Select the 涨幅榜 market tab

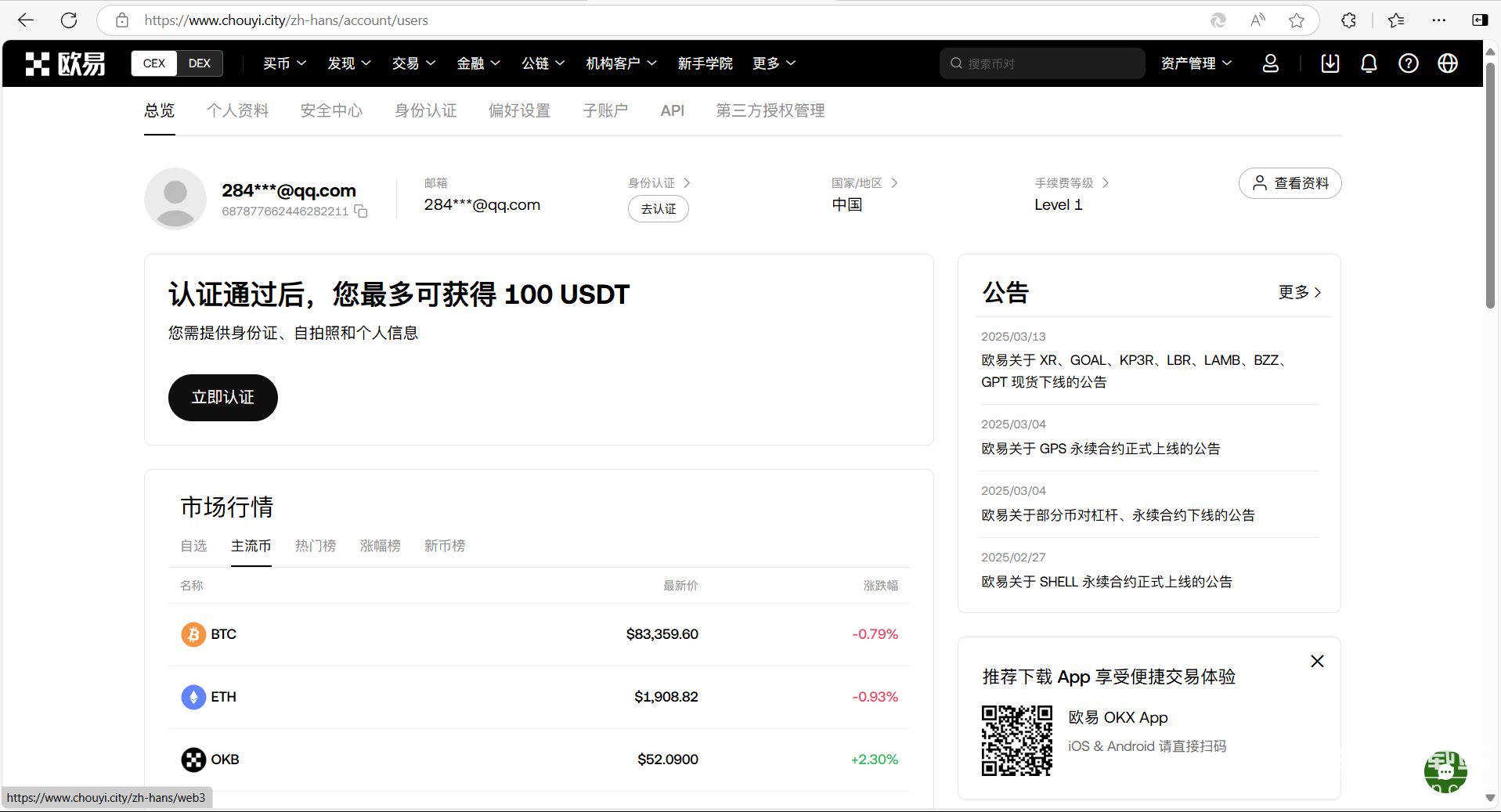click(x=380, y=546)
